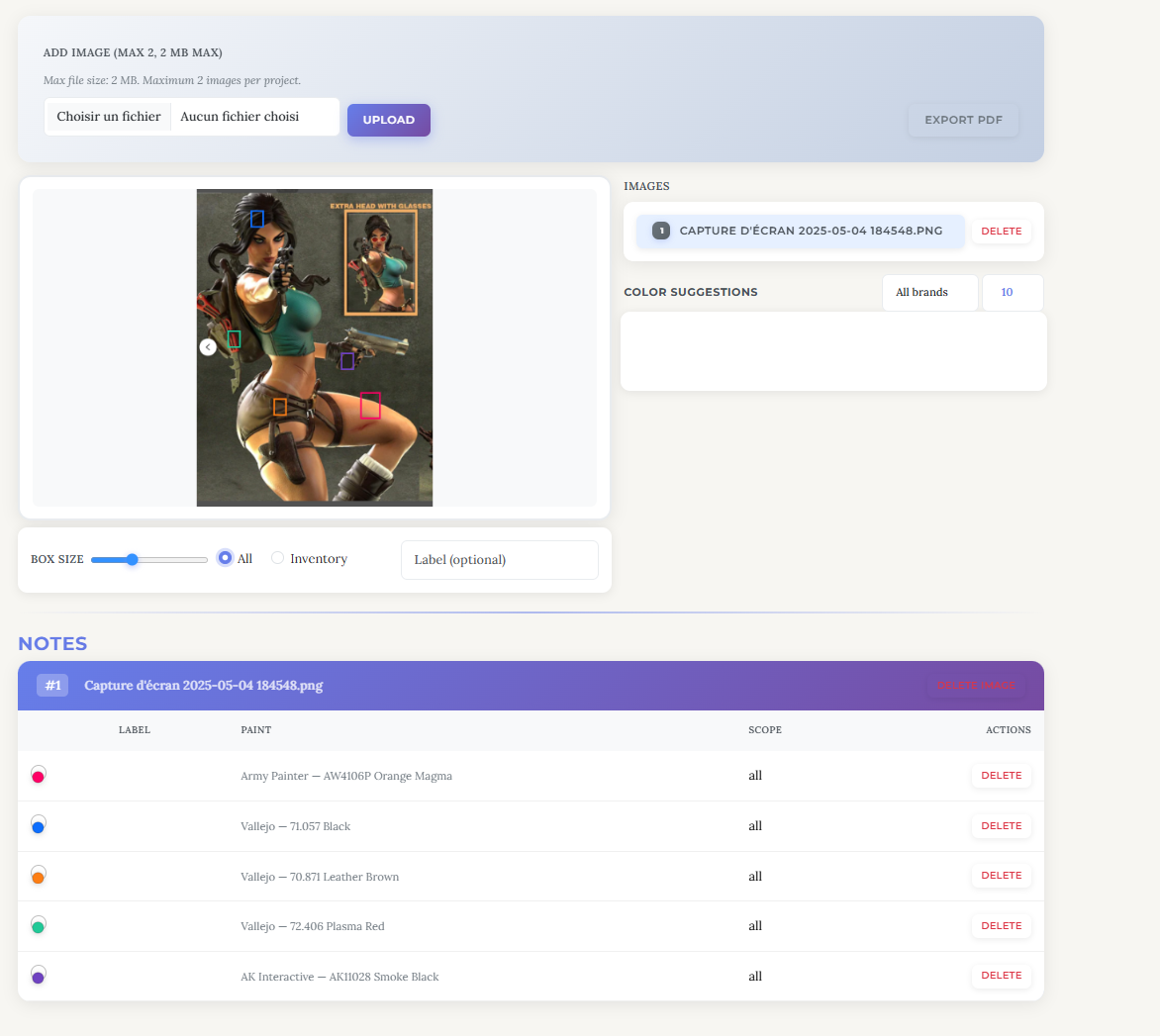Select the blue box marker on the hair
1160x1036 pixels.
tap(257, 219)
